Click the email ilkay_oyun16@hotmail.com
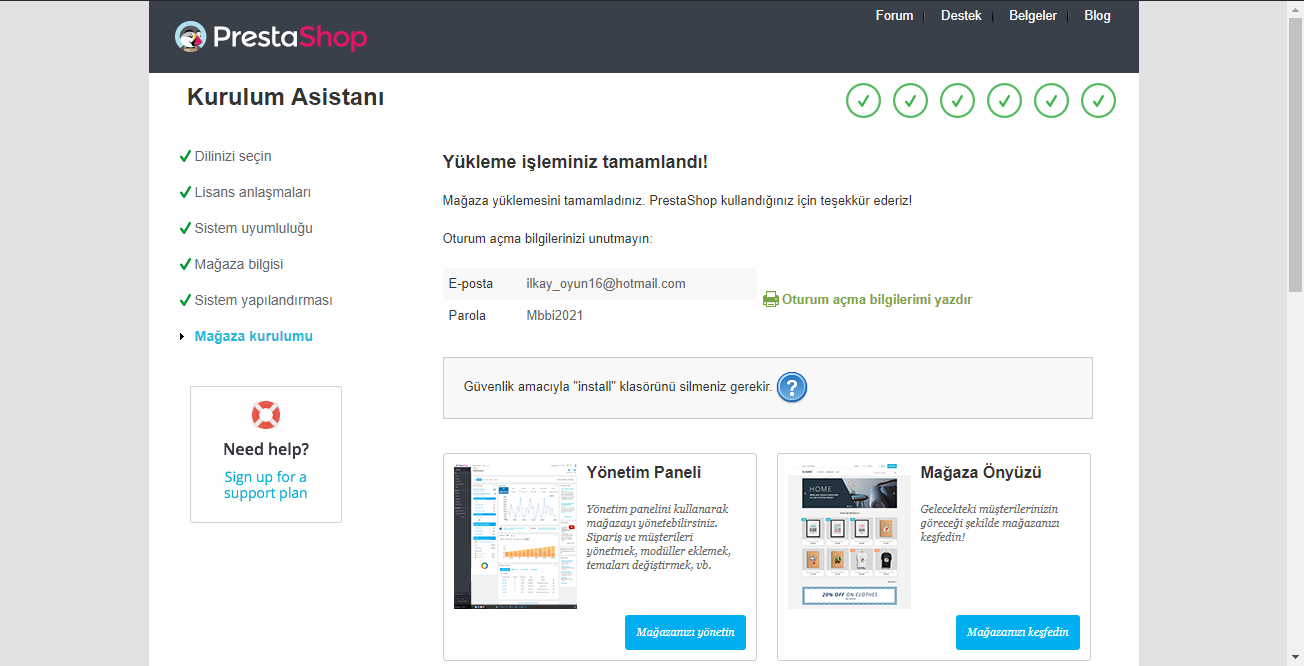The width and height of the screenshot is (1304, 666). (606, 283)
